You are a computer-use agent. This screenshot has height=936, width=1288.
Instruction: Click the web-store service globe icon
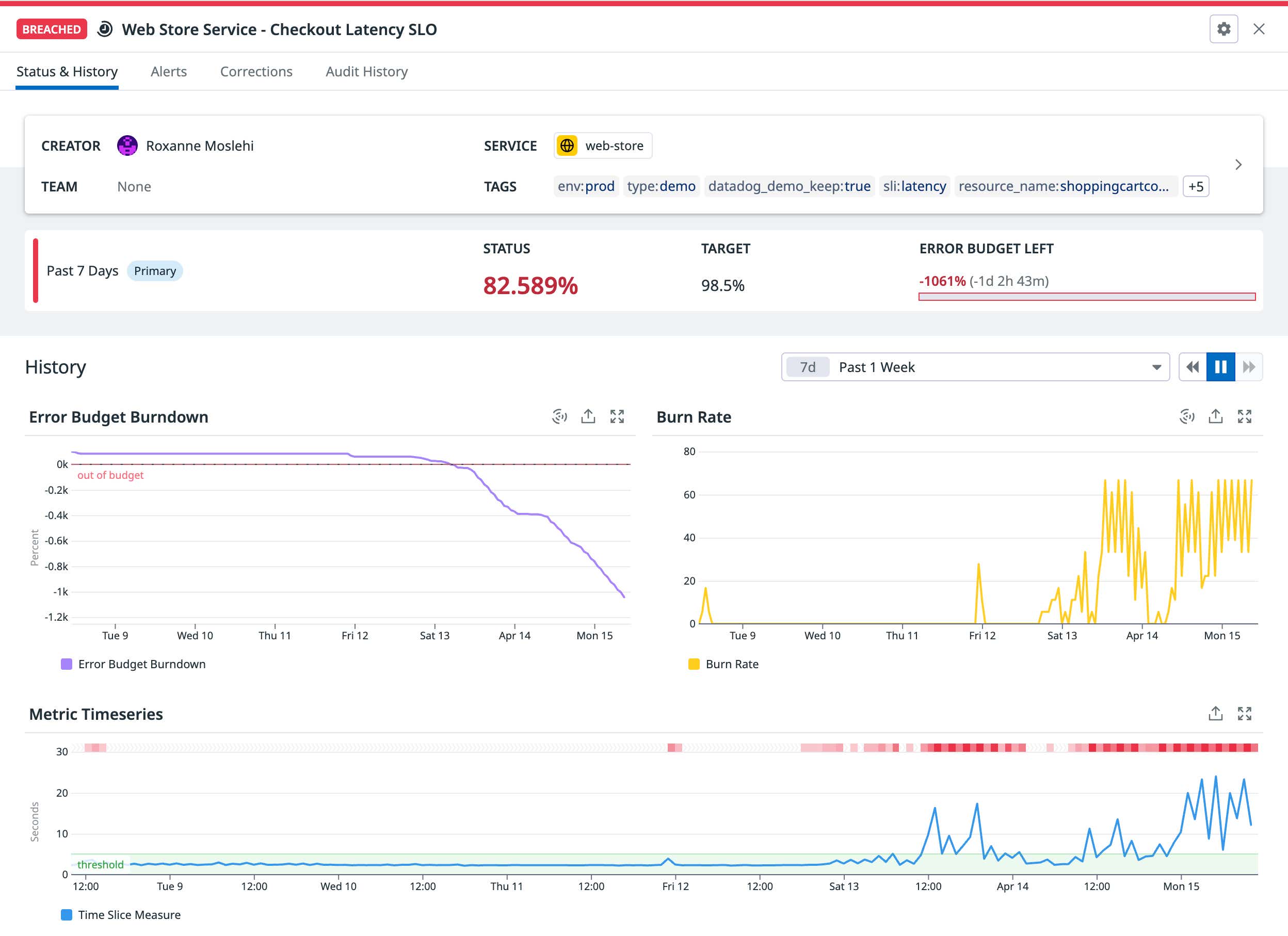point(567,146)
